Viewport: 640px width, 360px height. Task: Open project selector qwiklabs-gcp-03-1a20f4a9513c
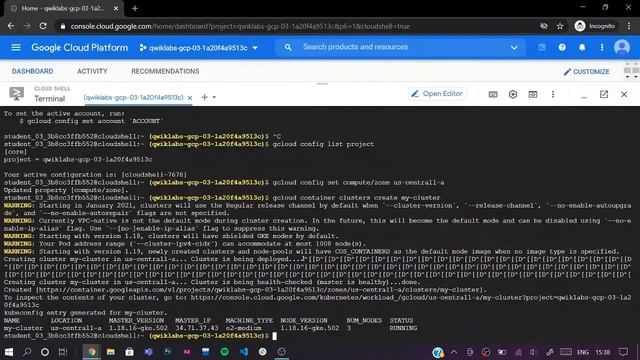(x=198, y=48)
